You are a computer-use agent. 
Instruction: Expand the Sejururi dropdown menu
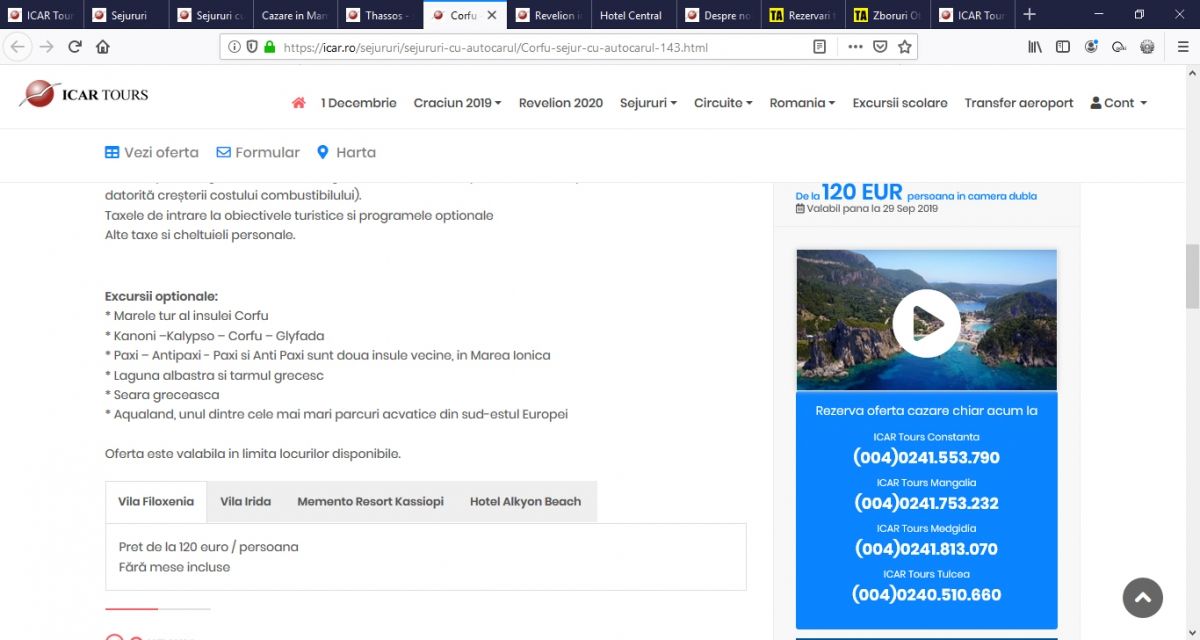[x=648, y=103]
